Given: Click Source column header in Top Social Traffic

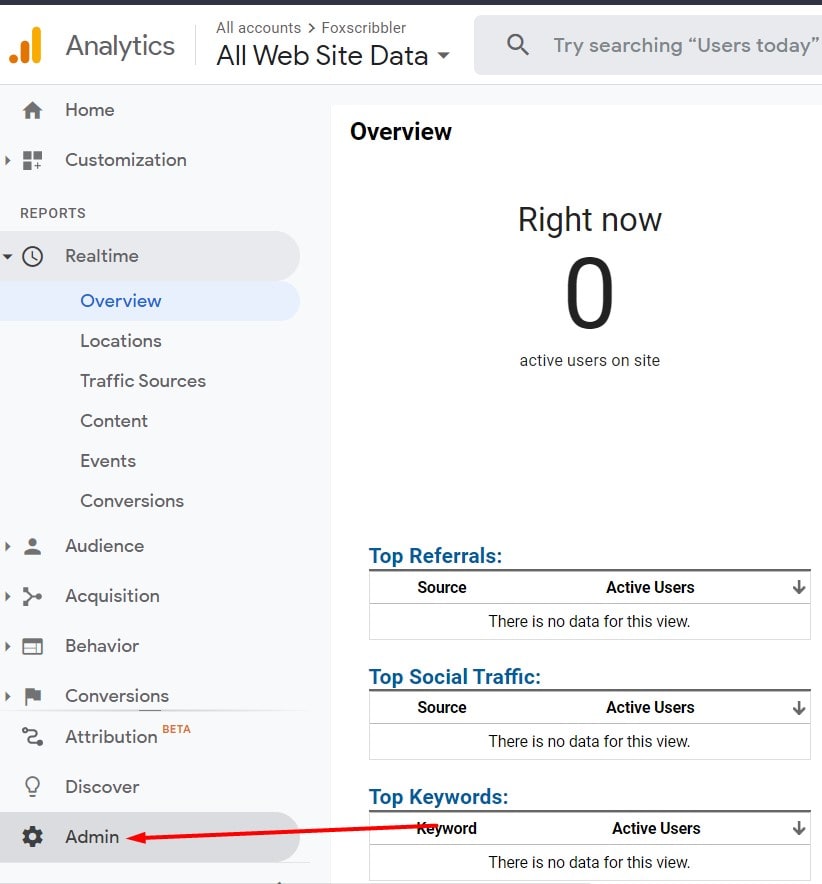Looking at the screenshot, I should 441,708.
